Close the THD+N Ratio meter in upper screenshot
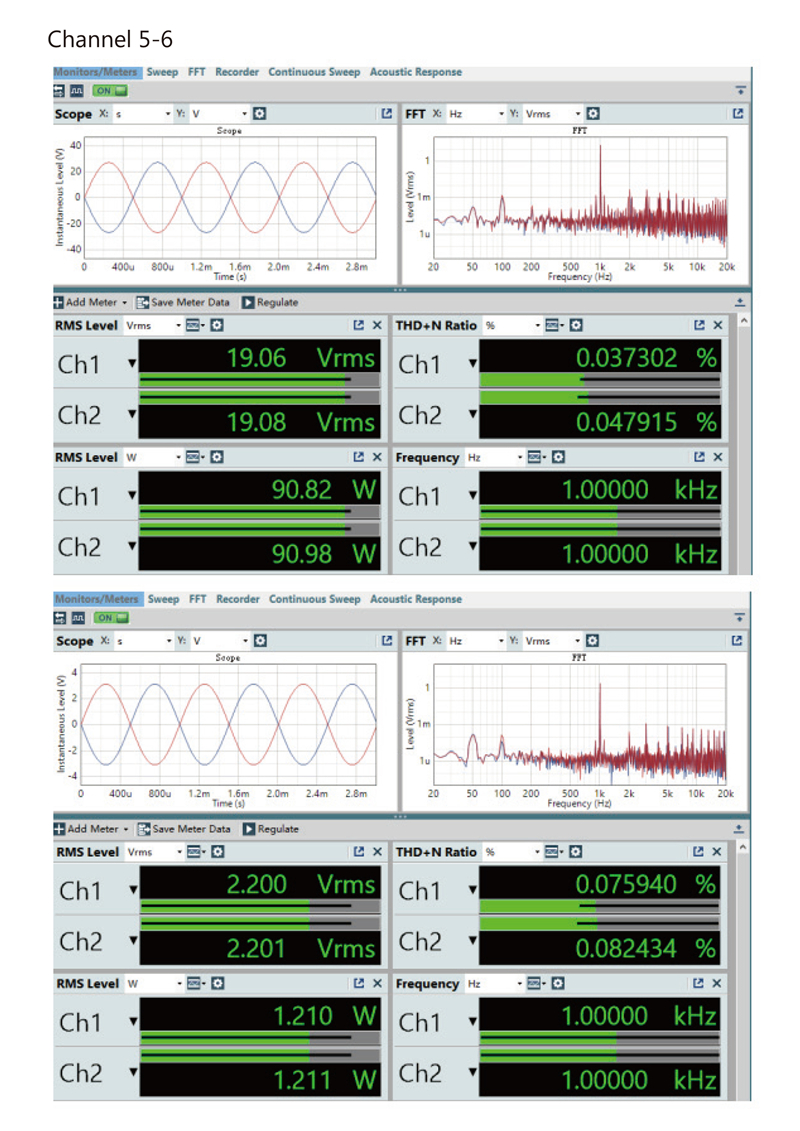The image size is (800, 1131). tap(719, 325)
